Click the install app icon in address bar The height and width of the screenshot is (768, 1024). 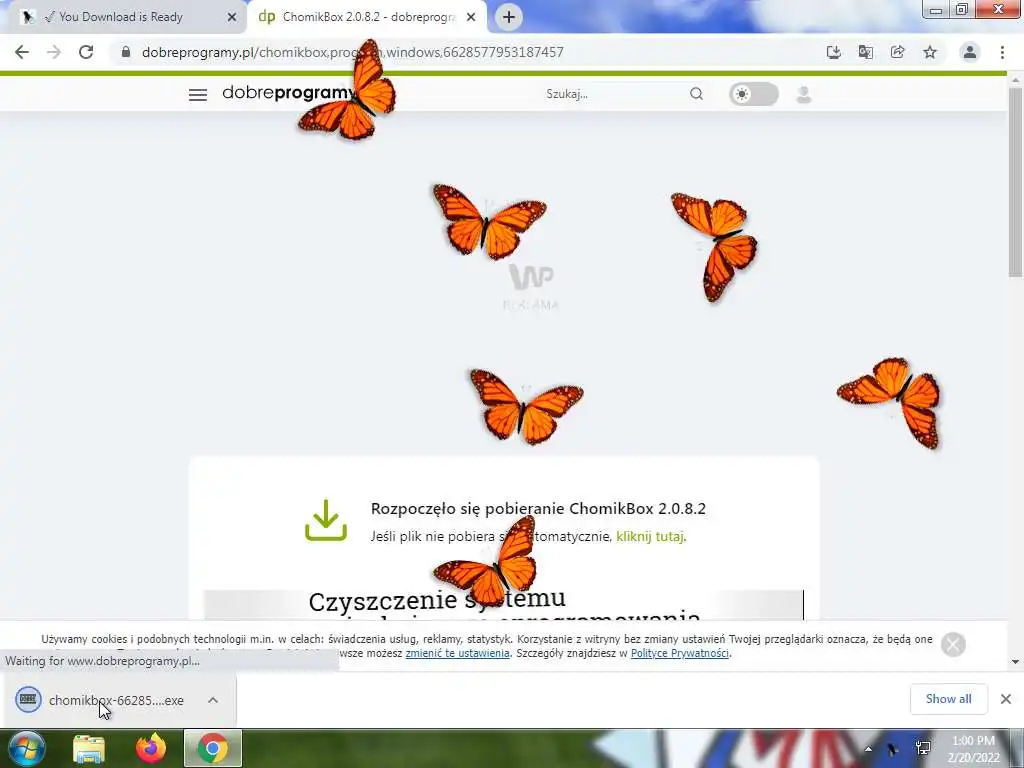click(x=833, y=52)
